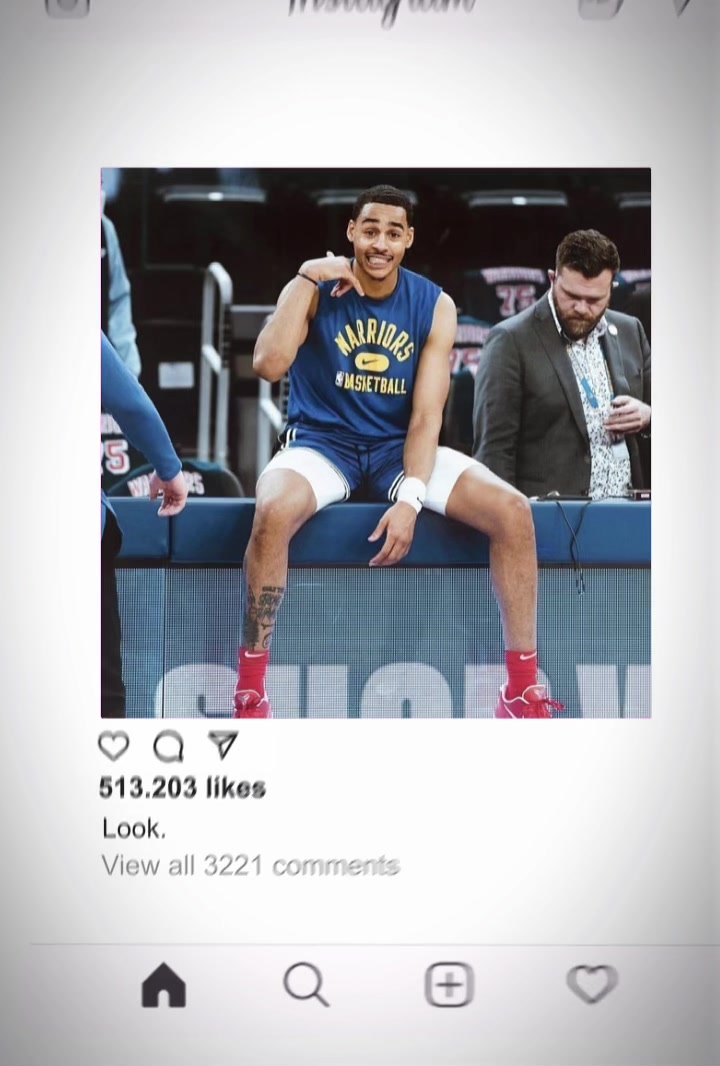The height and width of the screenshot is (1066, 720).
Task: Go to the Home feed tab
Action: point(163,984)
